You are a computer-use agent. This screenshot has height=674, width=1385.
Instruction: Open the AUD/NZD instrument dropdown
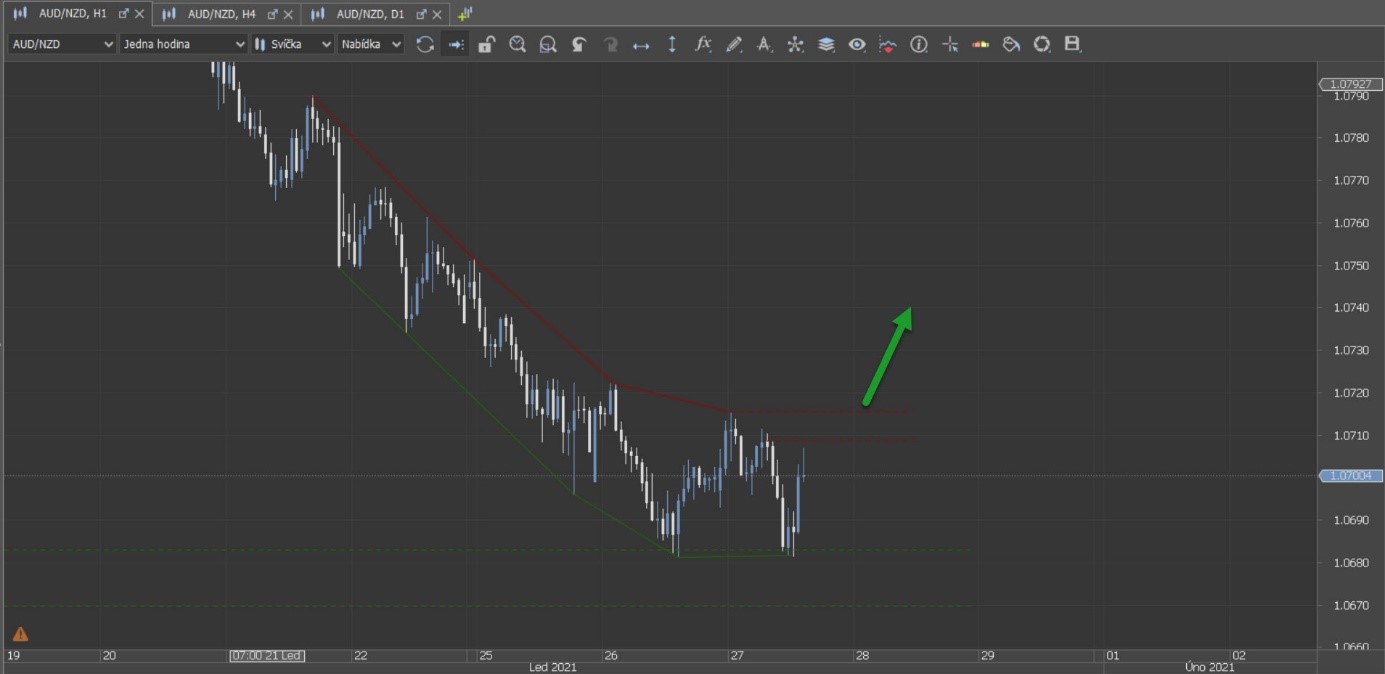(x=62, y=44)
